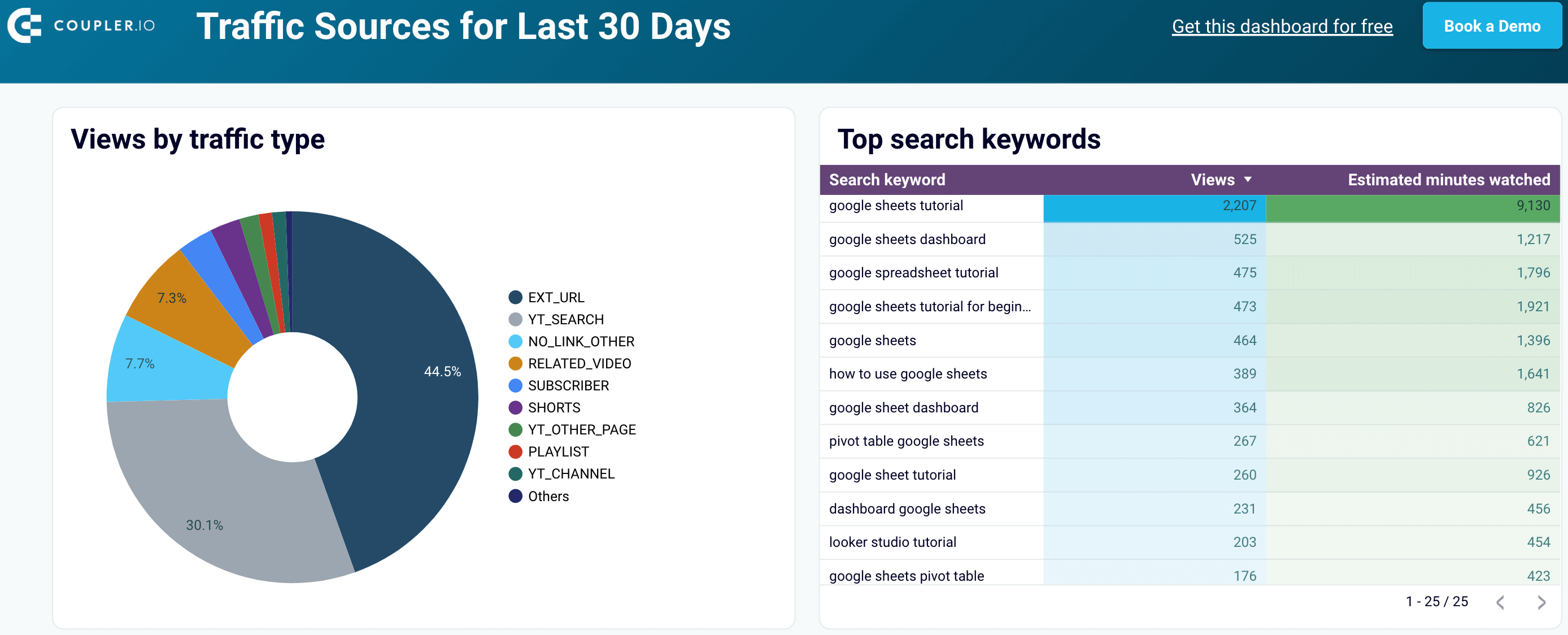Viewport: 1568px width, 635px height.
Task: Click the 'looker studio tutorial' keyword
Action: pyautogui.click(x=892, y=542)
